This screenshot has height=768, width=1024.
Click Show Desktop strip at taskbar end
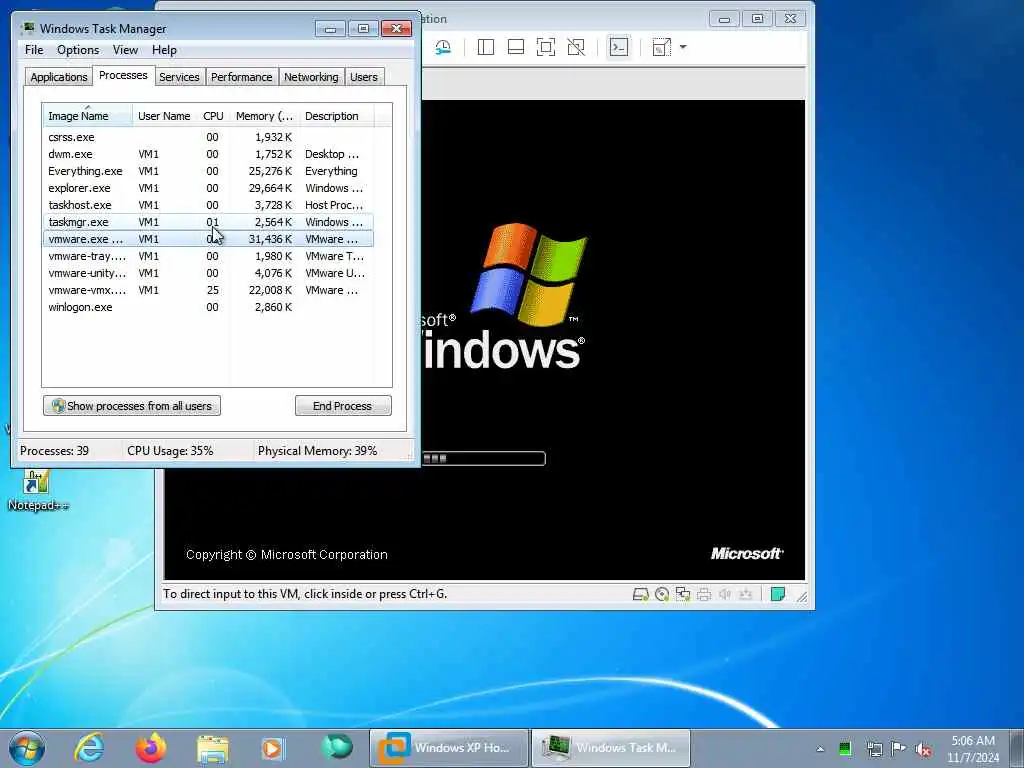coord(1017,748)
